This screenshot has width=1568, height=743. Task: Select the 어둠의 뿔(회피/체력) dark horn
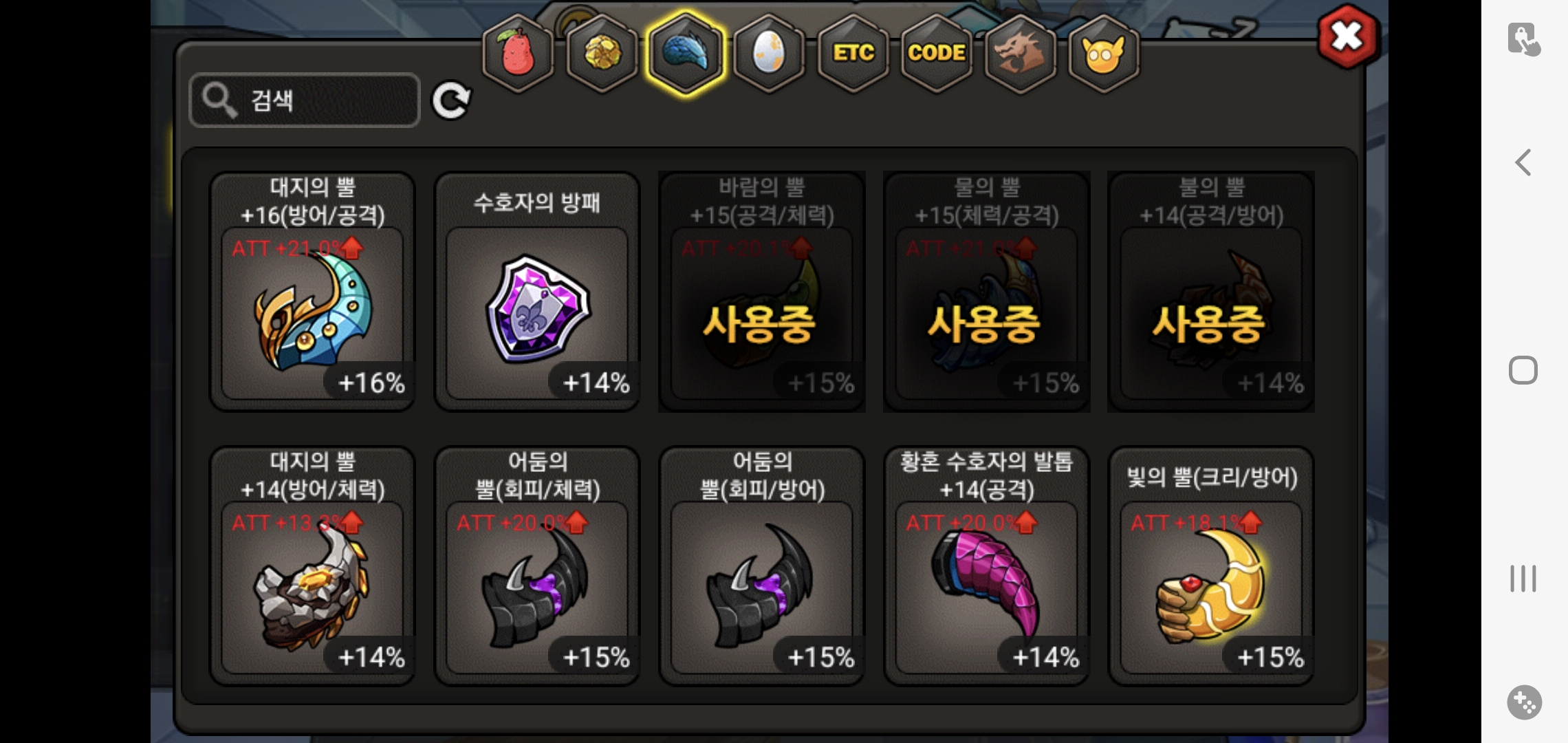coord(537,566)
